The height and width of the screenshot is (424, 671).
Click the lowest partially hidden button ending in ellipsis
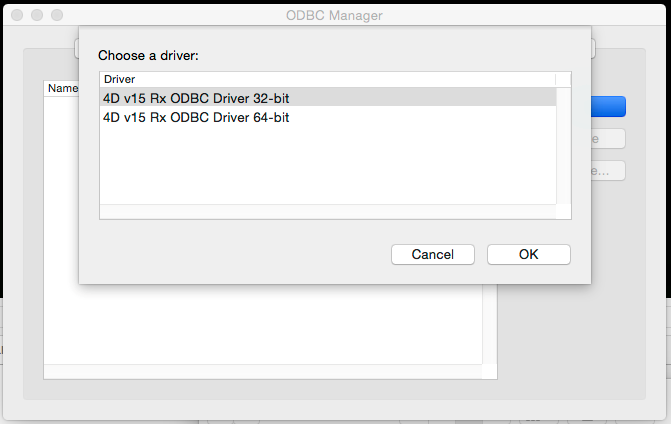608,171
